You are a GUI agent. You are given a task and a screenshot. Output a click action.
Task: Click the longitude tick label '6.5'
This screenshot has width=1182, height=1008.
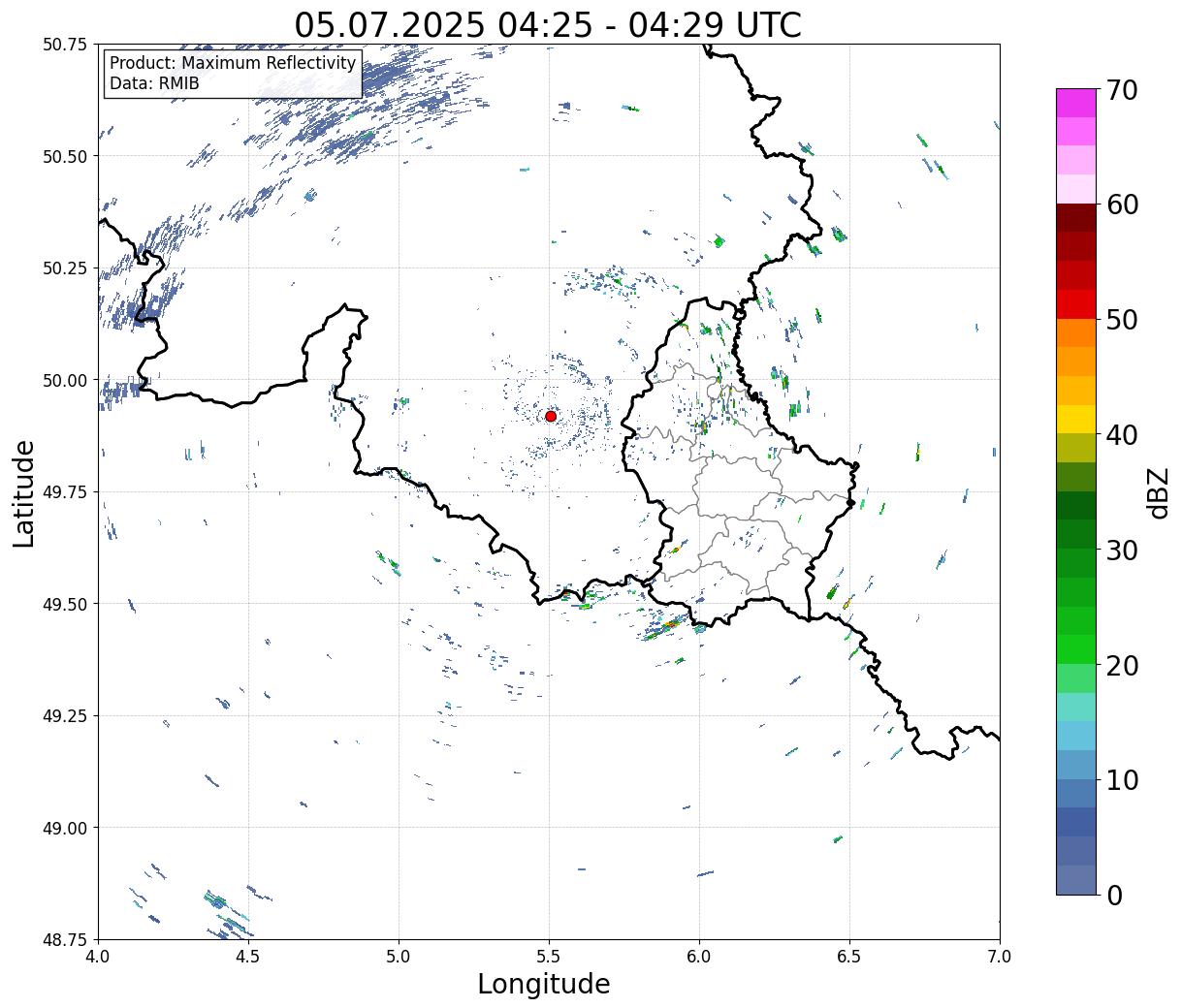(x=849, y=957)
